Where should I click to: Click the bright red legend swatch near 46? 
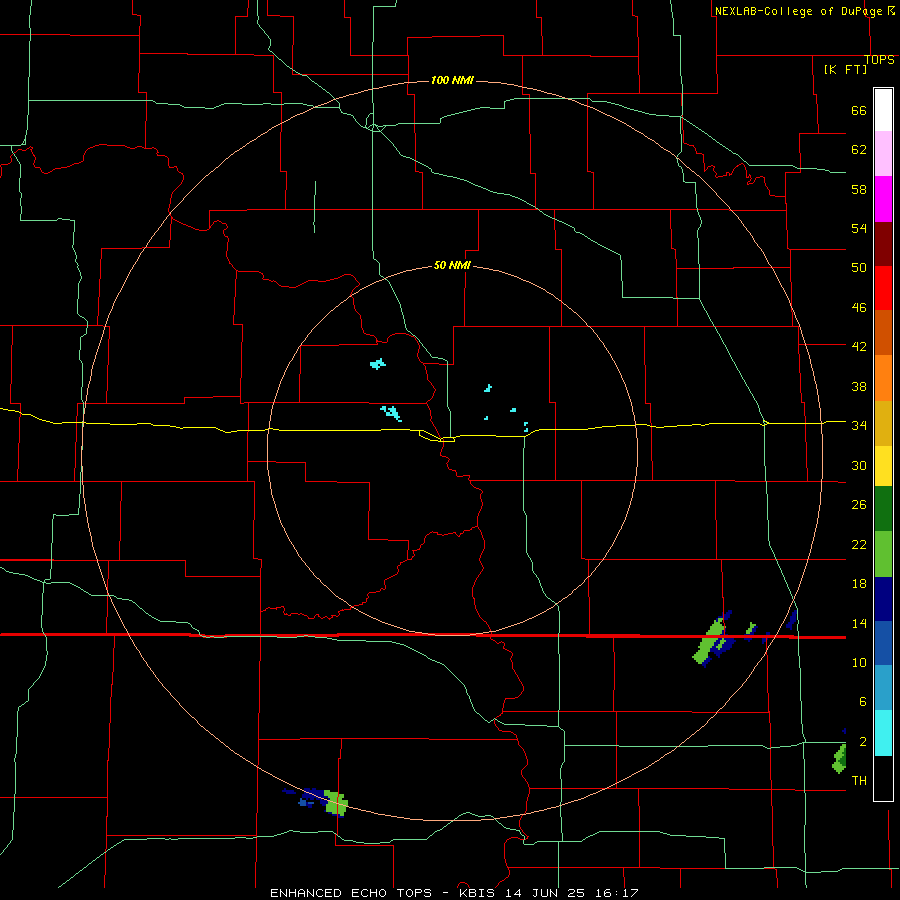tap(883, 288)
